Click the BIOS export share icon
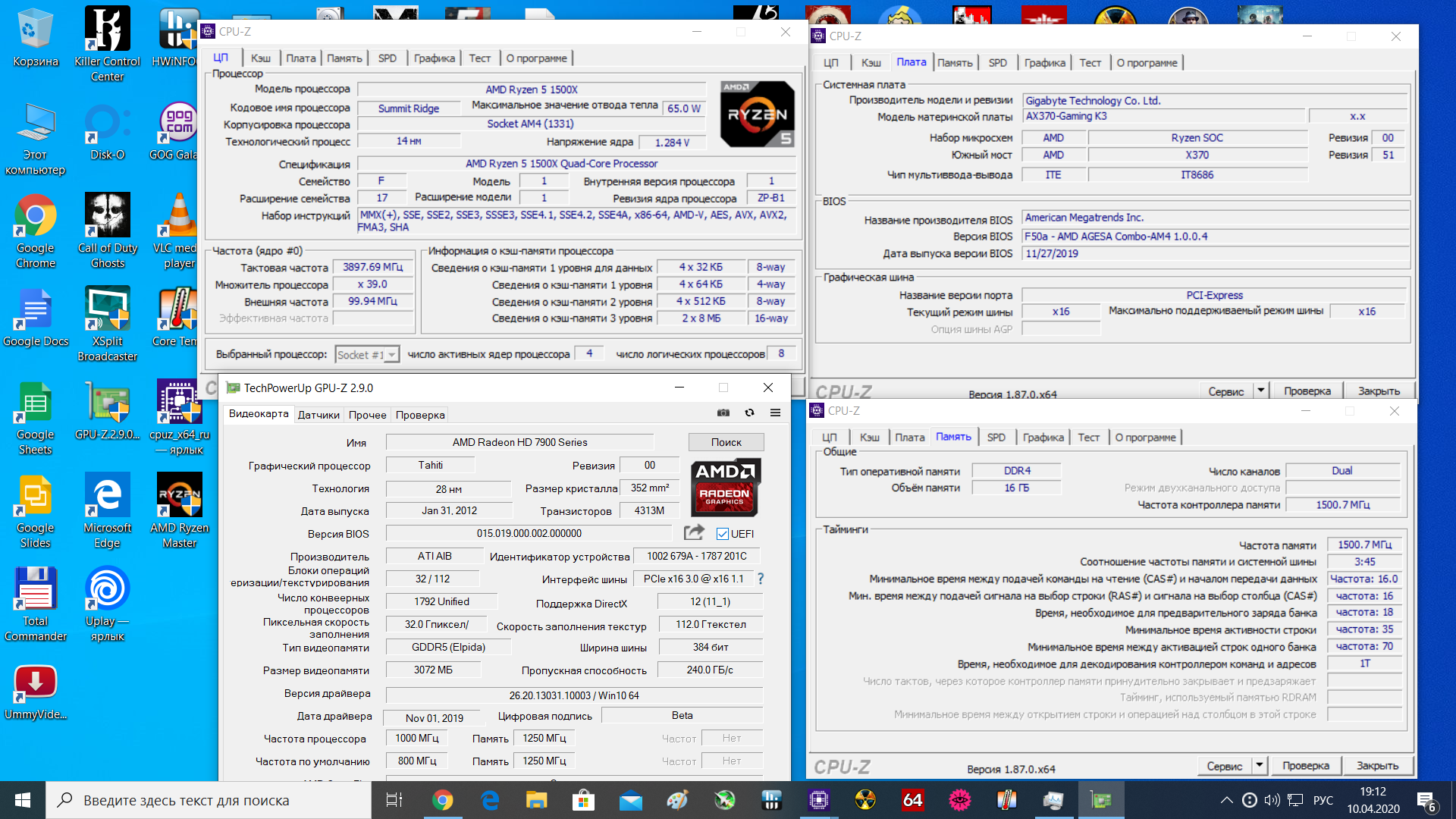The image size is (1456, 819). click(x=693, y=532)
